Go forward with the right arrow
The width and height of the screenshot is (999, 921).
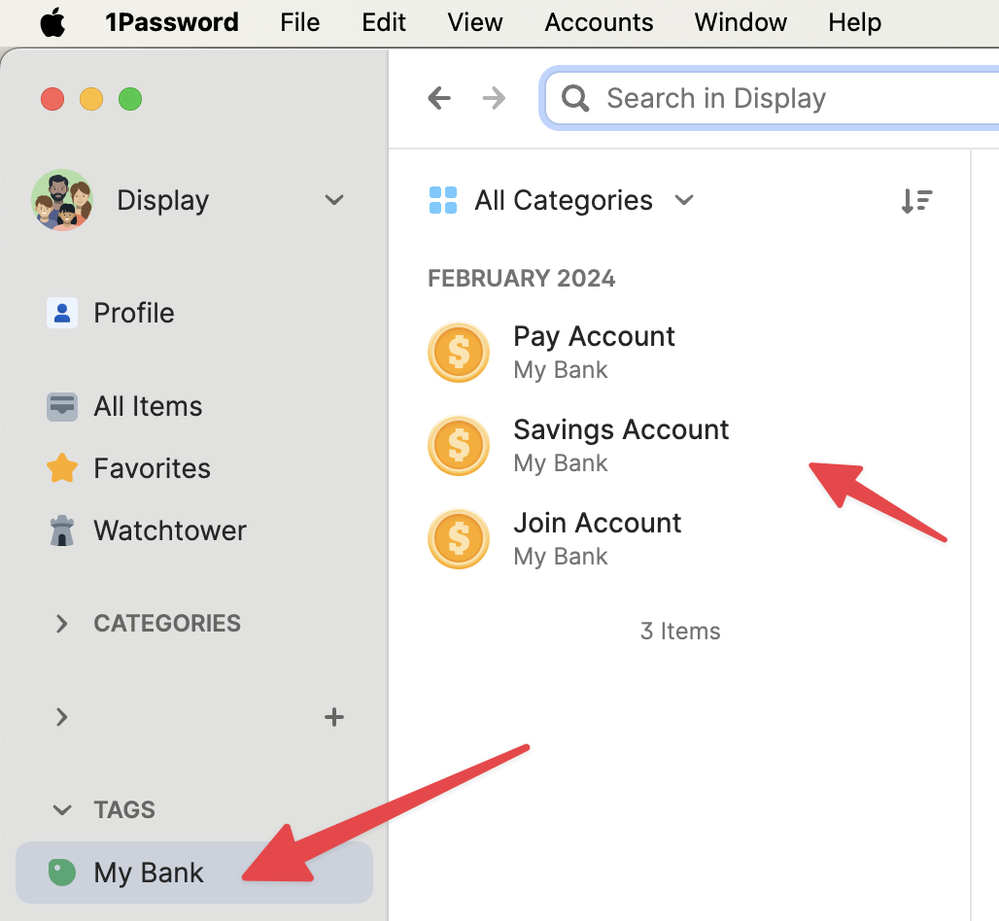click(x=494, y=98)
